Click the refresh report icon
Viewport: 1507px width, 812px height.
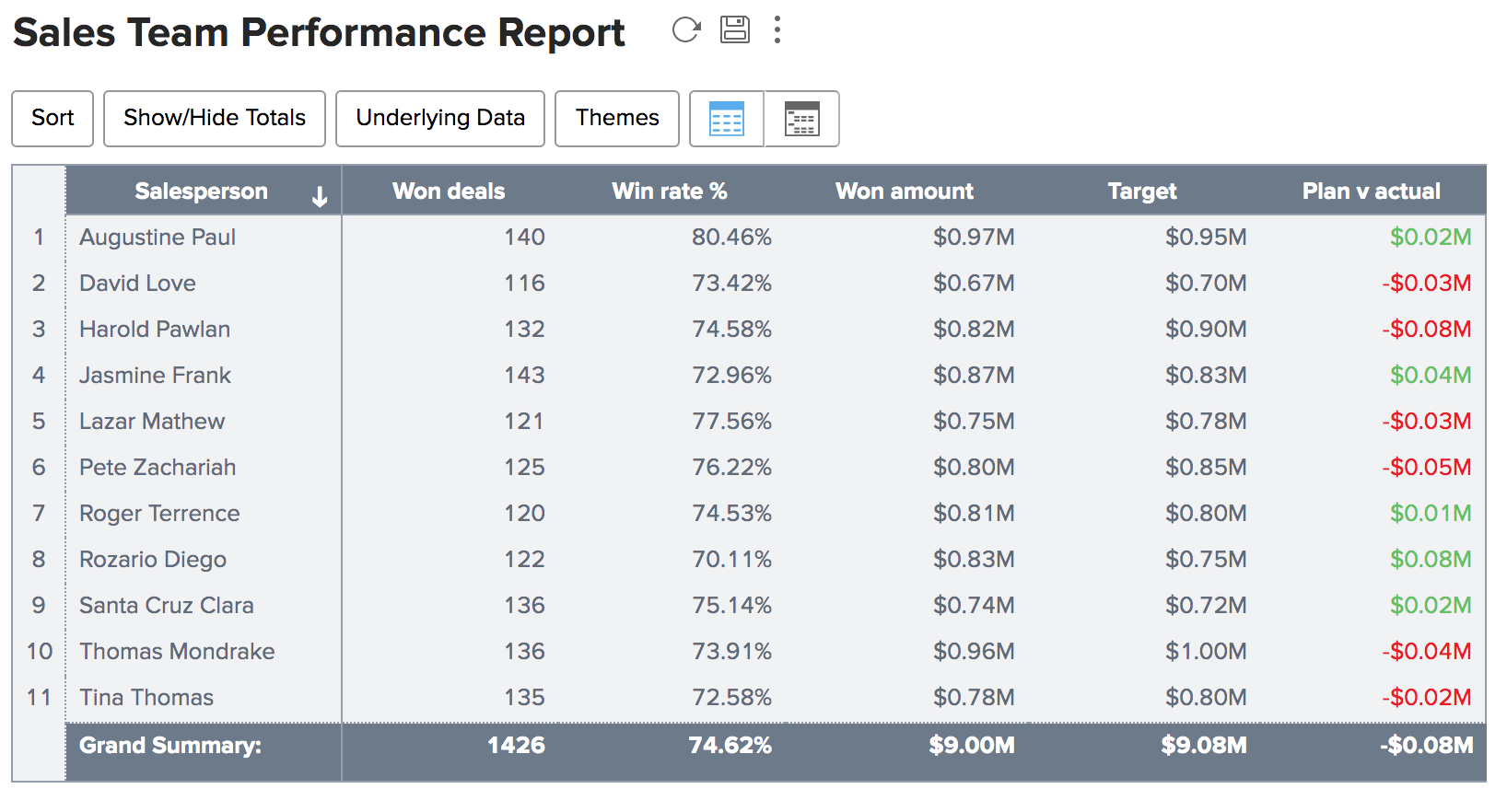685,30
